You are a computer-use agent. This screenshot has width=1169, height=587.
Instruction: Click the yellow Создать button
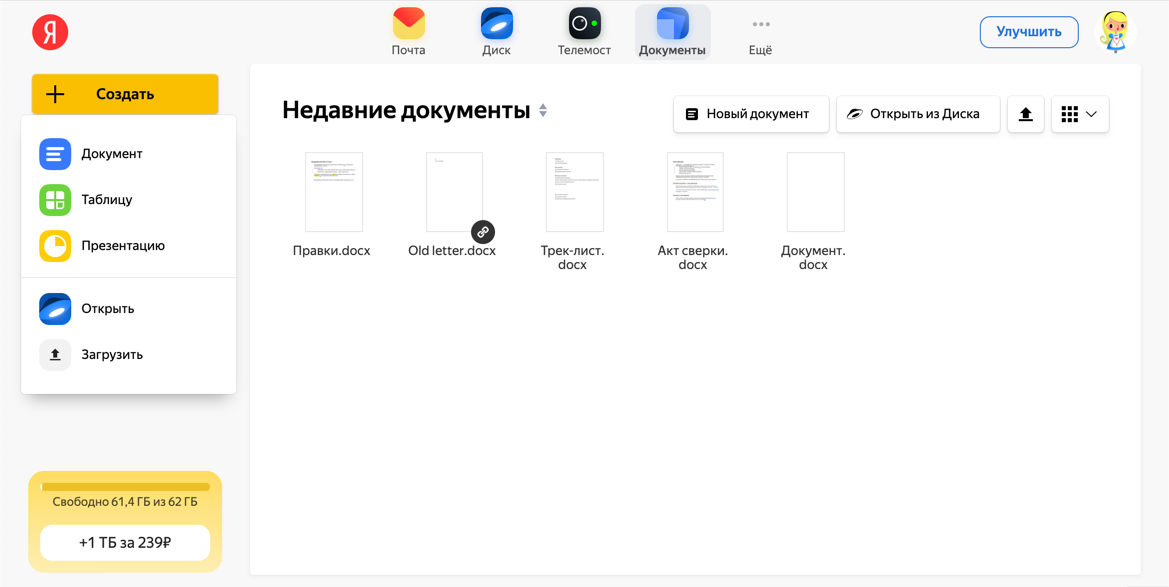(125, 94)
